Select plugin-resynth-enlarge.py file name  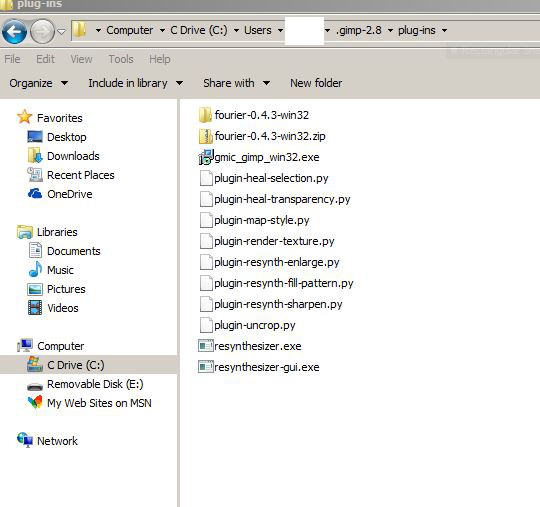click(x=277, y=262)
